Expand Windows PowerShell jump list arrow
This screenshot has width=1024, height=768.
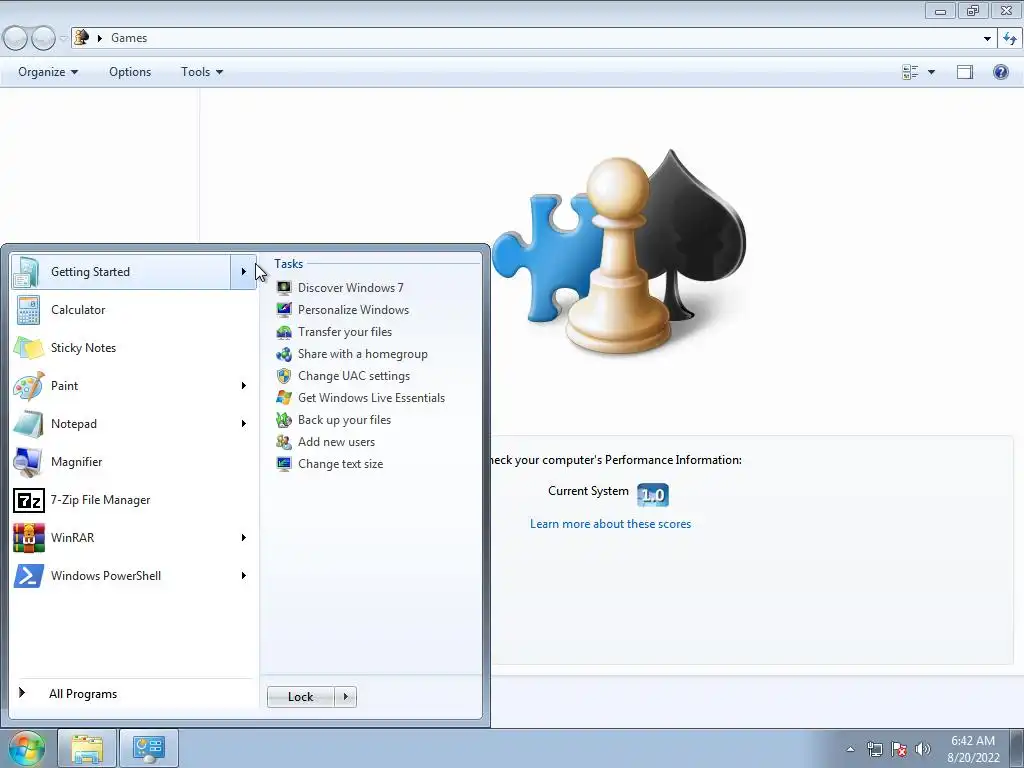pyautogui.click(x=244, y=575)
